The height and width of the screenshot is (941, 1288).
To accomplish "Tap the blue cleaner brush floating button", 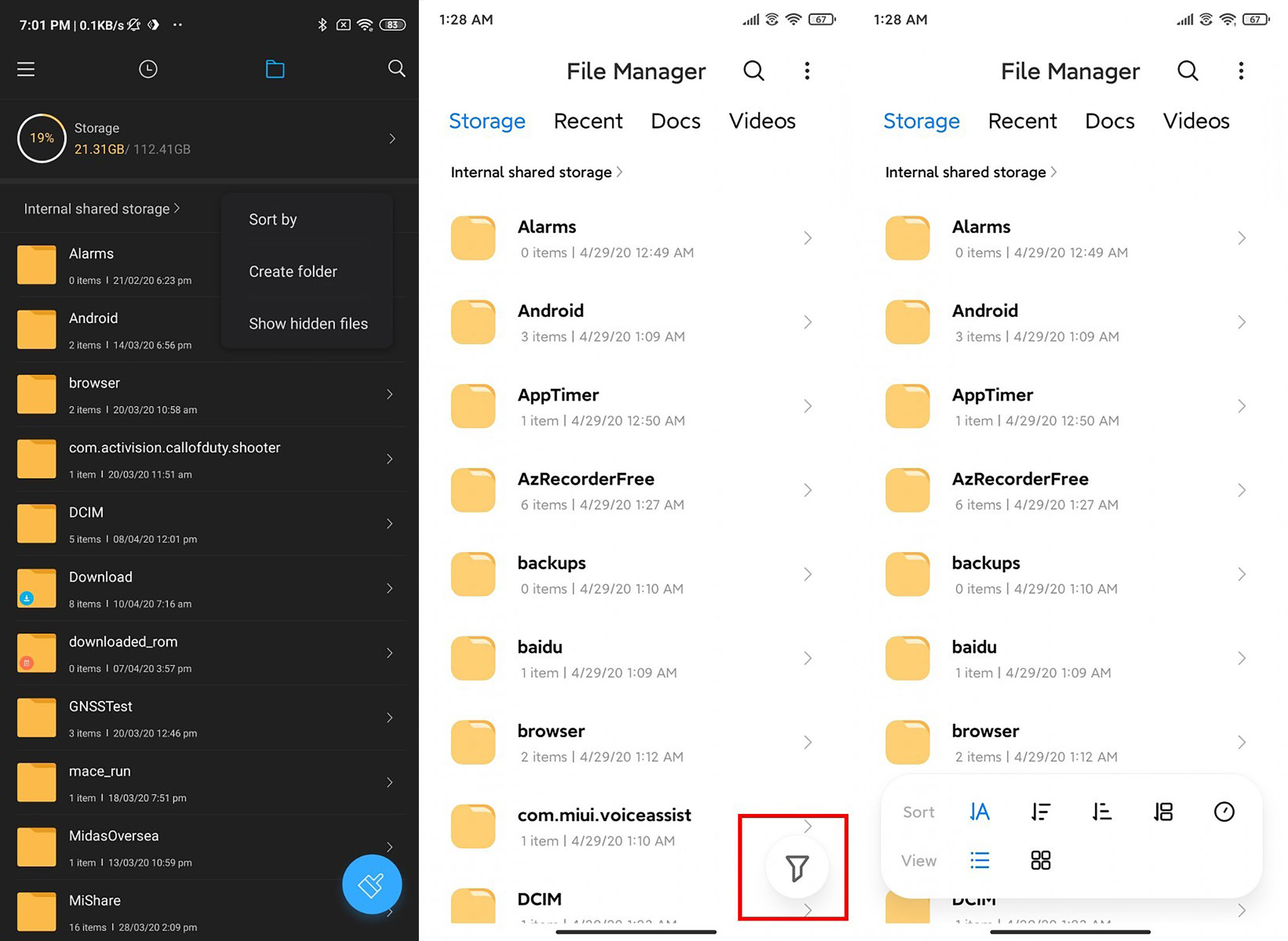I will click(x=372, y=884).
